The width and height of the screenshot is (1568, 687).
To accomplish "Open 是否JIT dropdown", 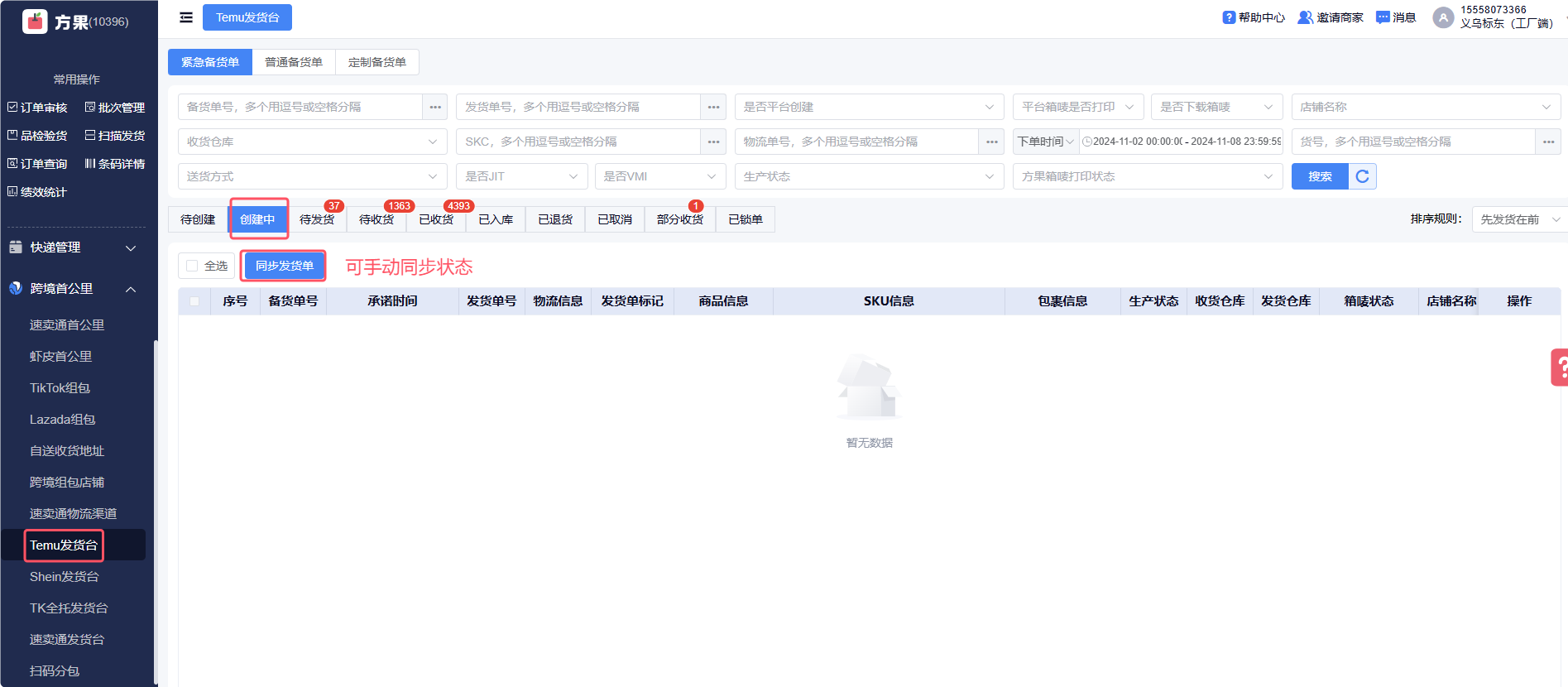I will pyautogui.click(x=522, y=176).
